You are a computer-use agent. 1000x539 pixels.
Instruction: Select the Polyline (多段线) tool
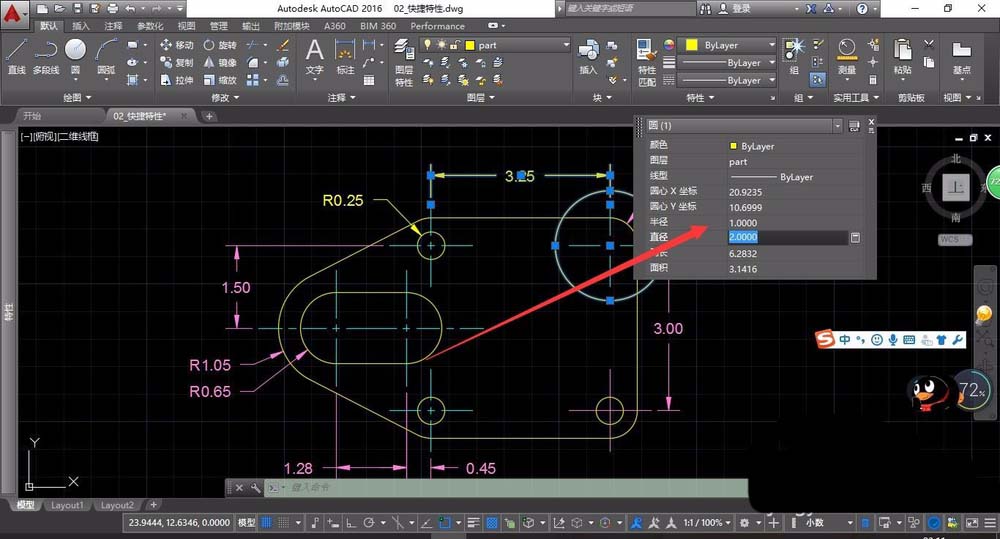(45, 57)
